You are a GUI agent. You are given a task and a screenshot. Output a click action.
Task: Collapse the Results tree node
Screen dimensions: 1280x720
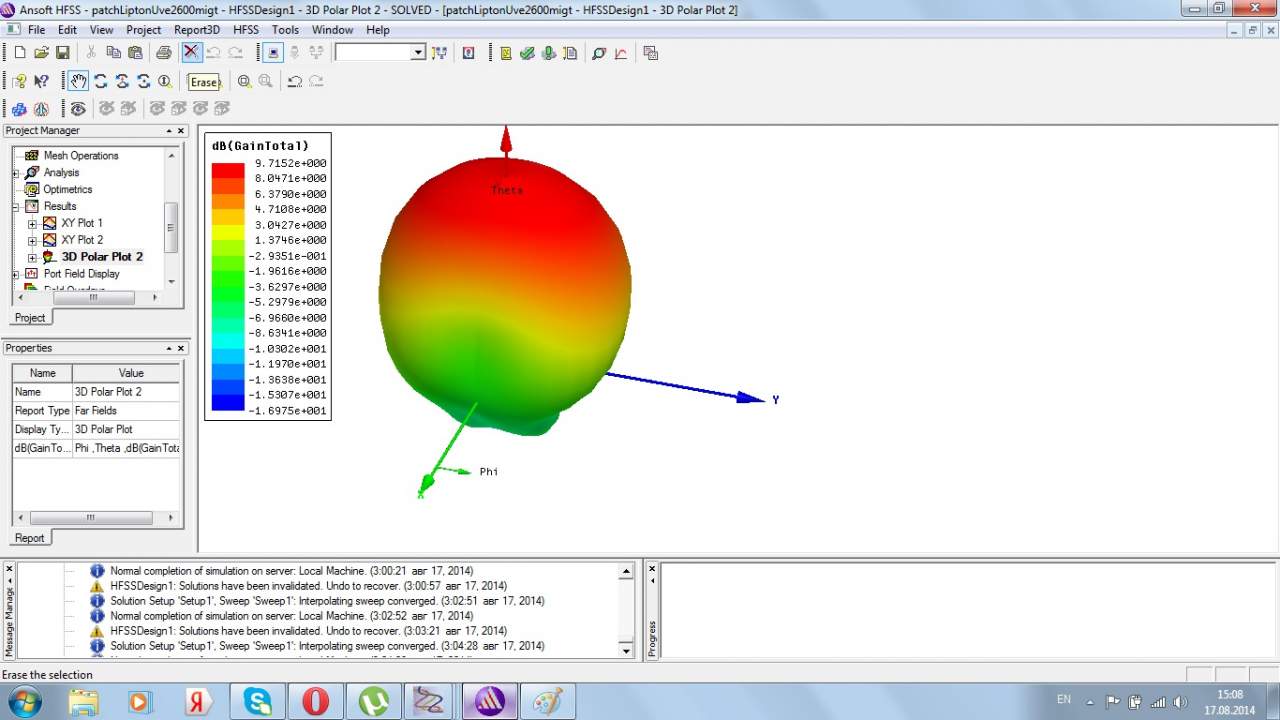pyautogui.click(x=16, y=206)
